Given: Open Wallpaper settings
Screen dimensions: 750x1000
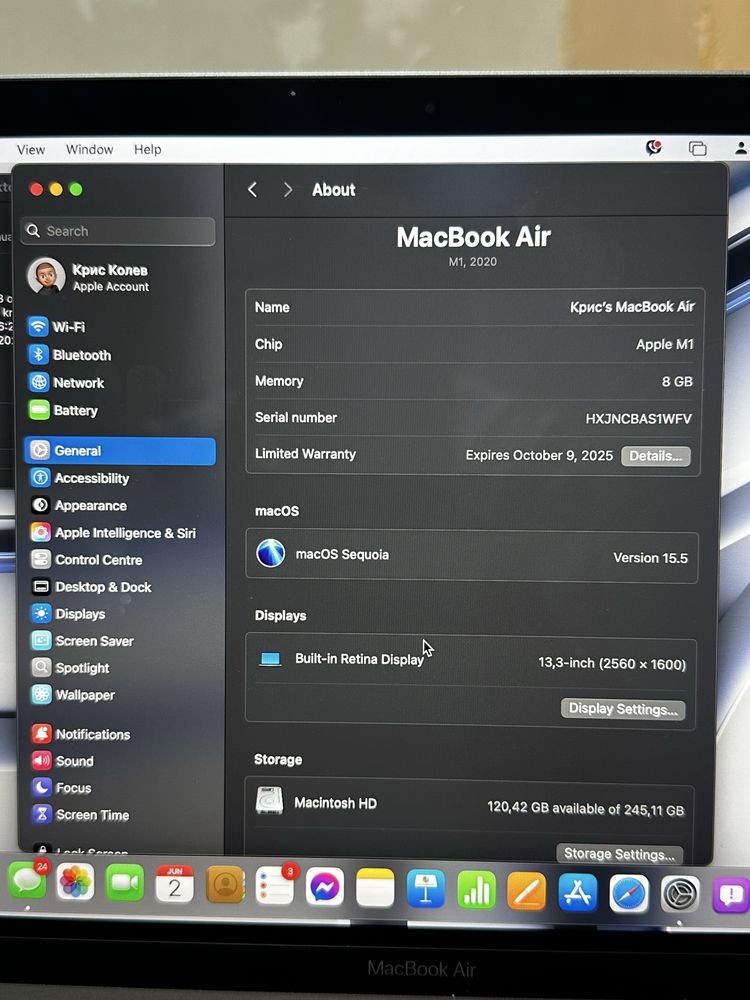Looking at the screenshot, I should point(120,695).
